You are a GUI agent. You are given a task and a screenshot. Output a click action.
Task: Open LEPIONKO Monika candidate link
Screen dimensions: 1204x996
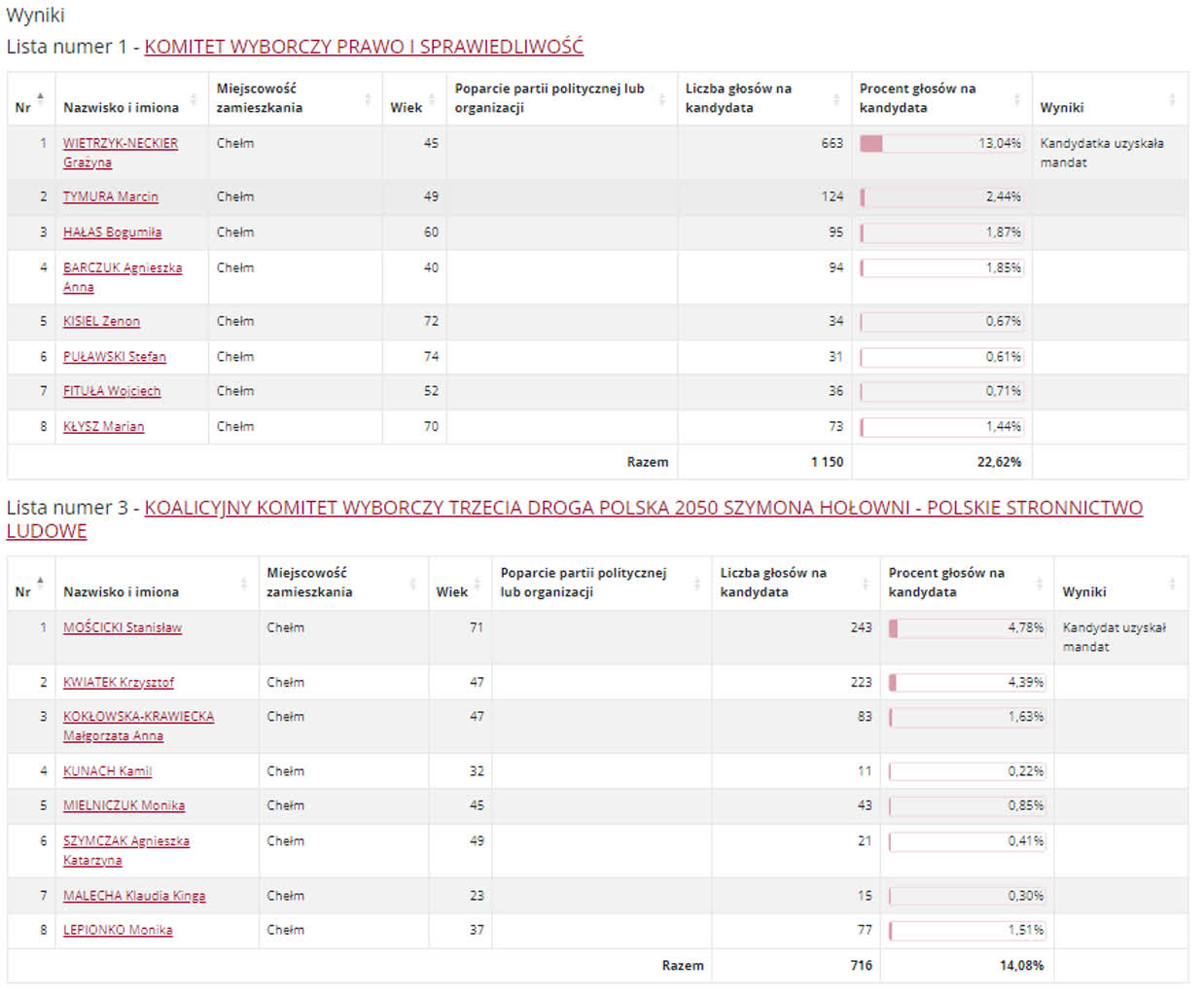[119, 930]
